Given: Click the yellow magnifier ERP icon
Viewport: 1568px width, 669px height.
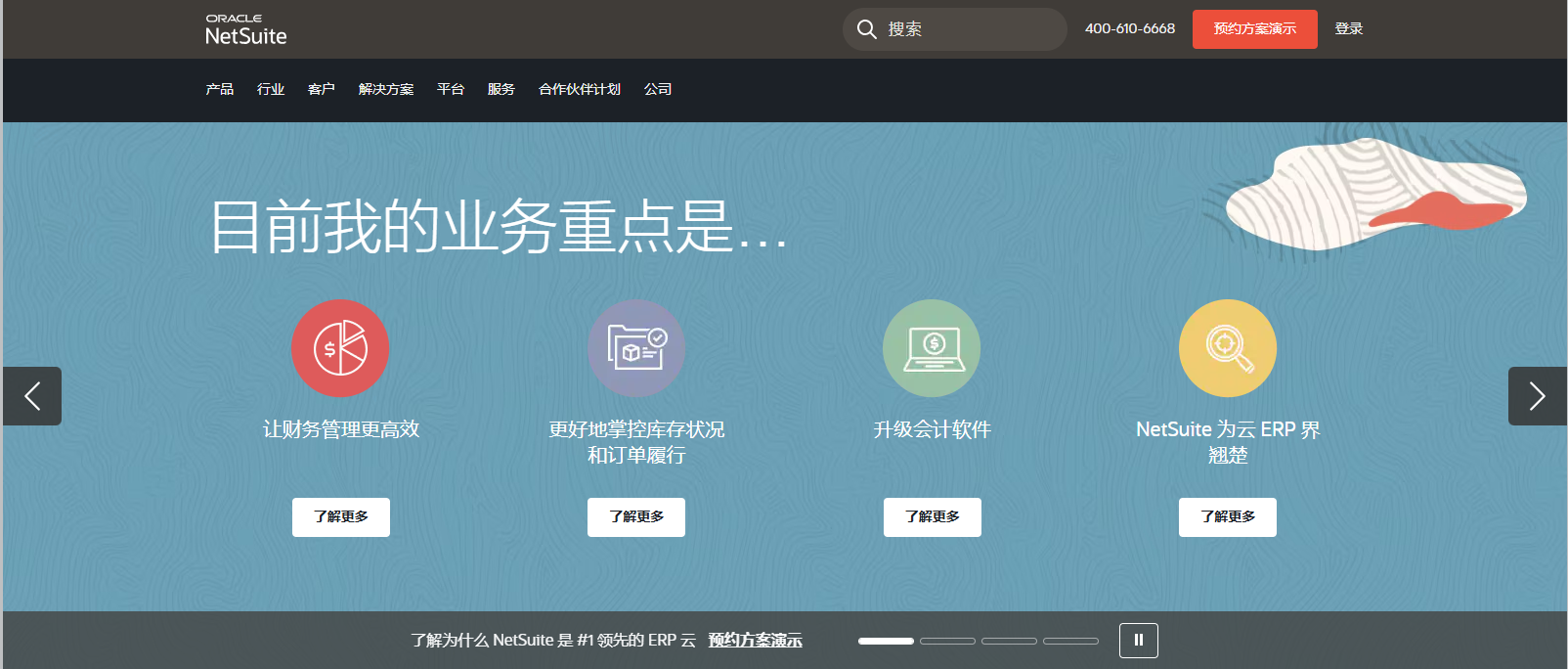Looking at the screenshot, I should (1228, 348).
